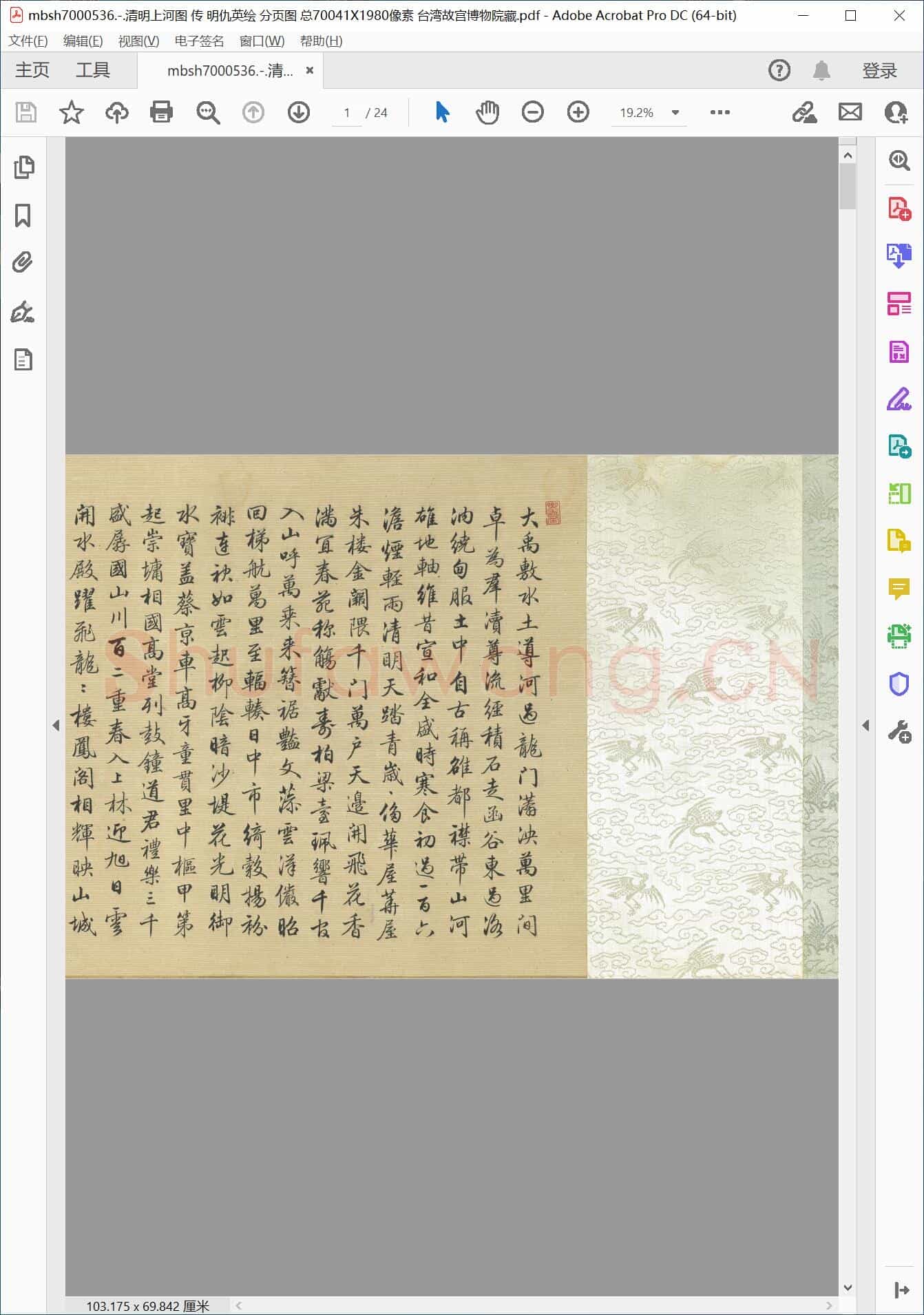Click the Save file icon
The width and height of the screenshot is (924, 1315).
point(26,112)
